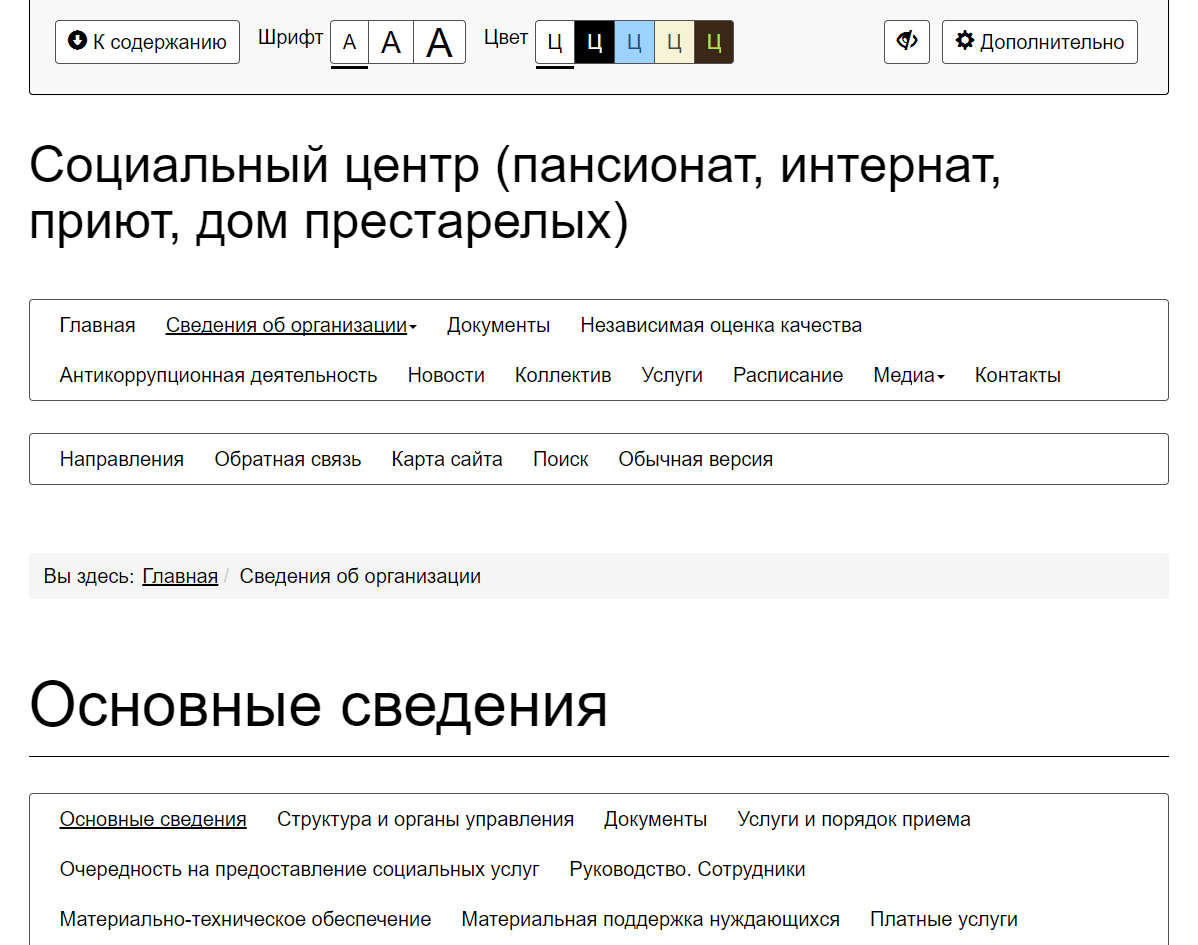Go to Антикоррупционная деятельность page

pos(218,375)
